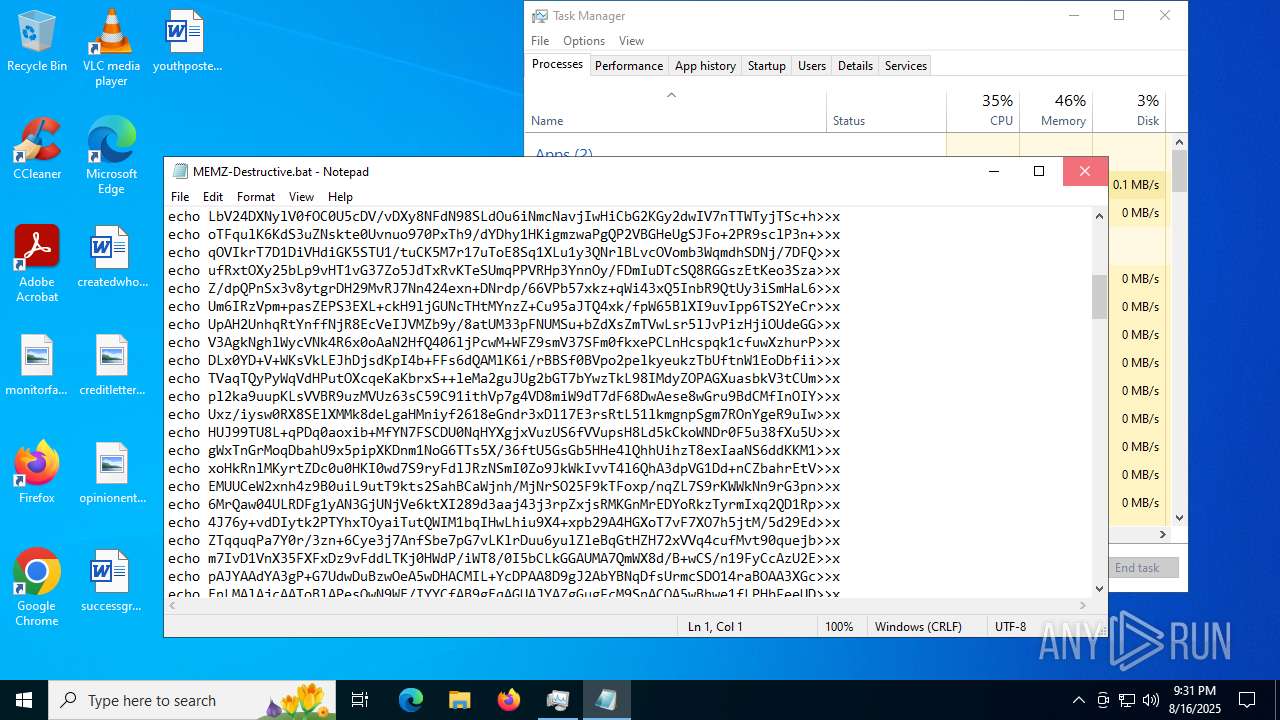Select the Processes tab
Image resolution: width=1280 pixels, height=720 pixels.
point(557,64)
